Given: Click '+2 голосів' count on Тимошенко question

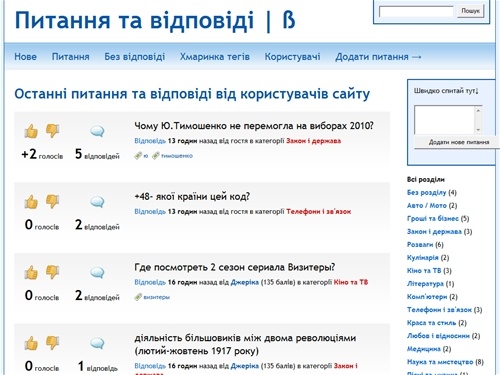Looking at the screenshot, I should tap(42, 154).
